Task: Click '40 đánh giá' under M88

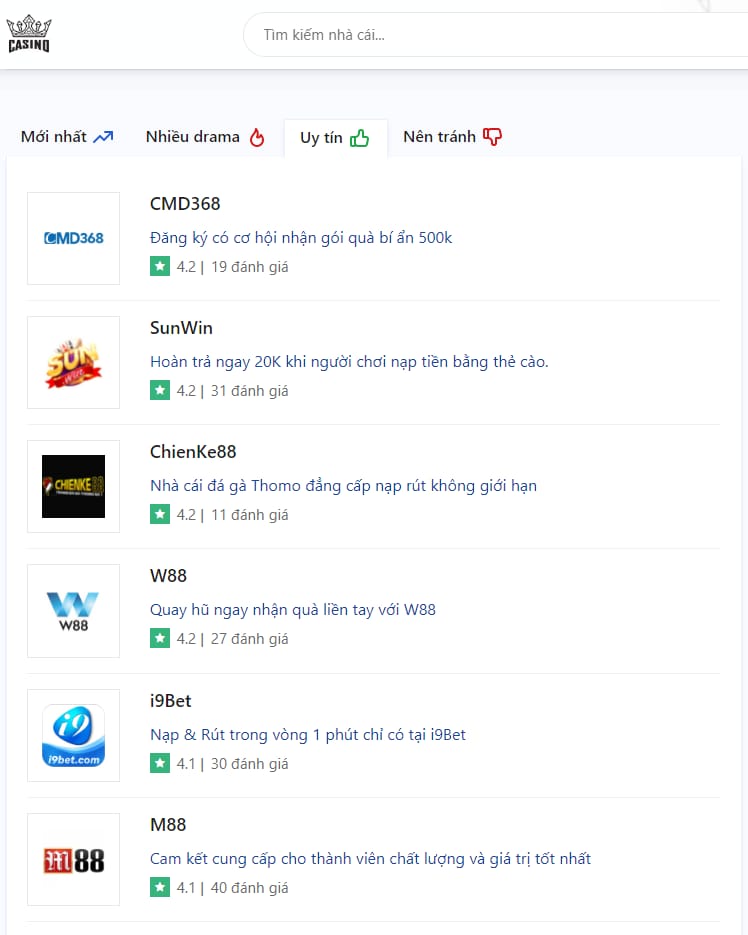Action: pyautogui.click(x=249, y=888)
